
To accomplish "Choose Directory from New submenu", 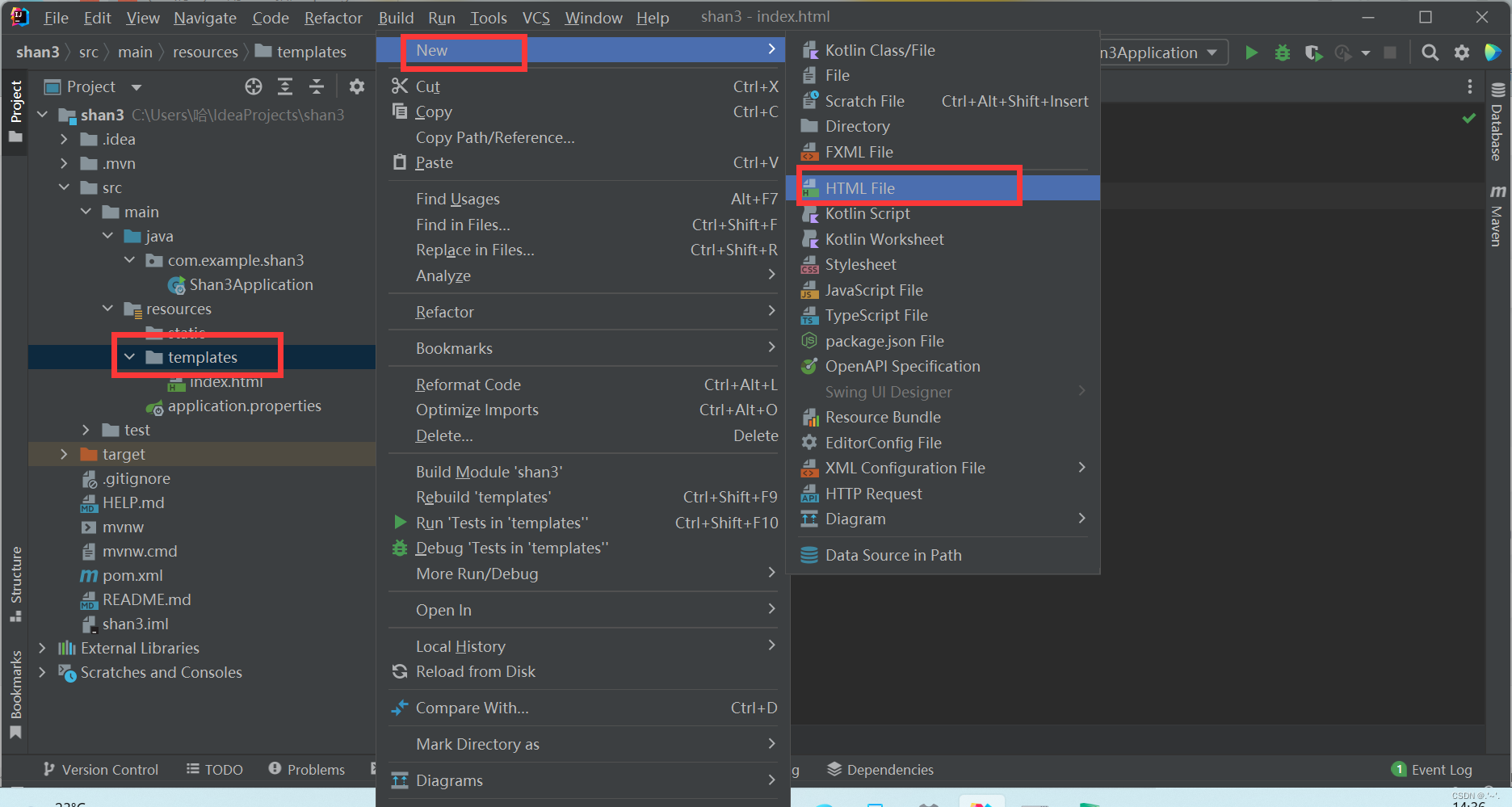I will (943, 126).
